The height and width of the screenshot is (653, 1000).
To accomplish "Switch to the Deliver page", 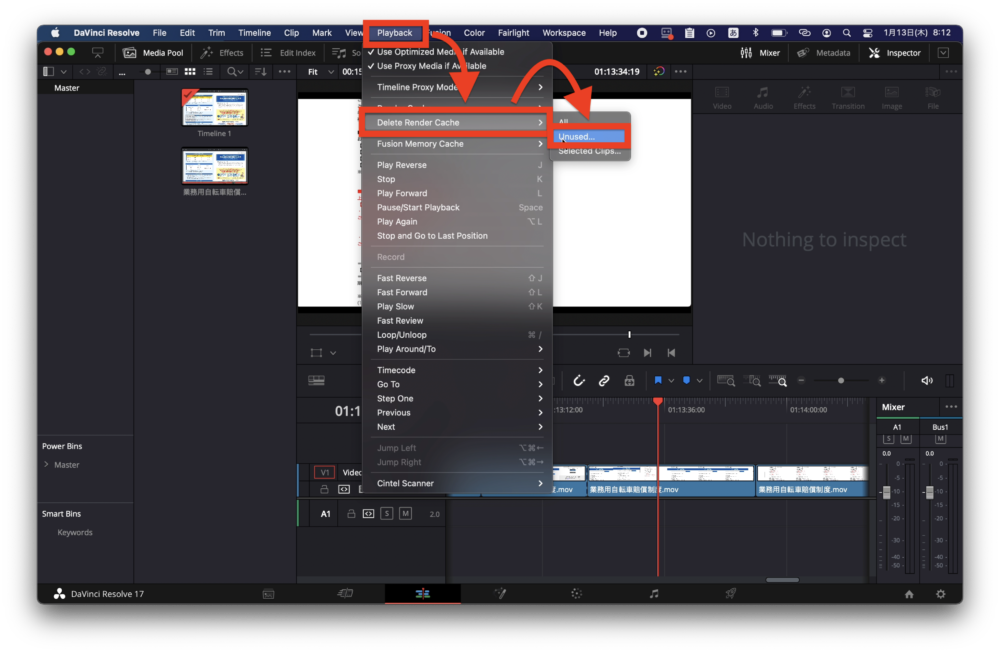I will [731, 593].
